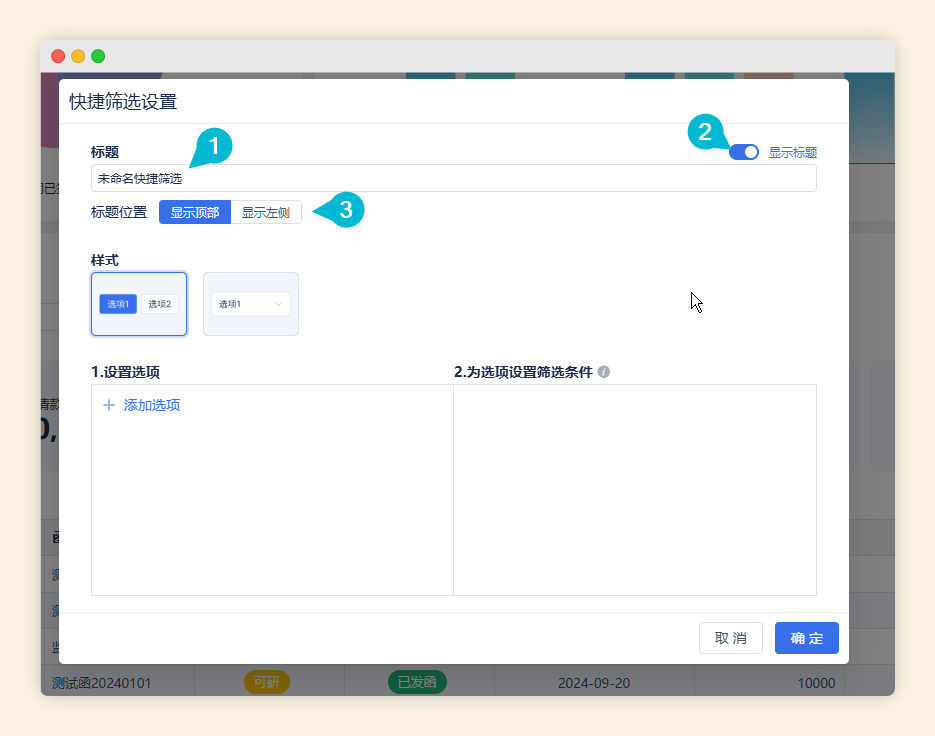Select the 显示左侧 title position option

[x=266, y=212]
